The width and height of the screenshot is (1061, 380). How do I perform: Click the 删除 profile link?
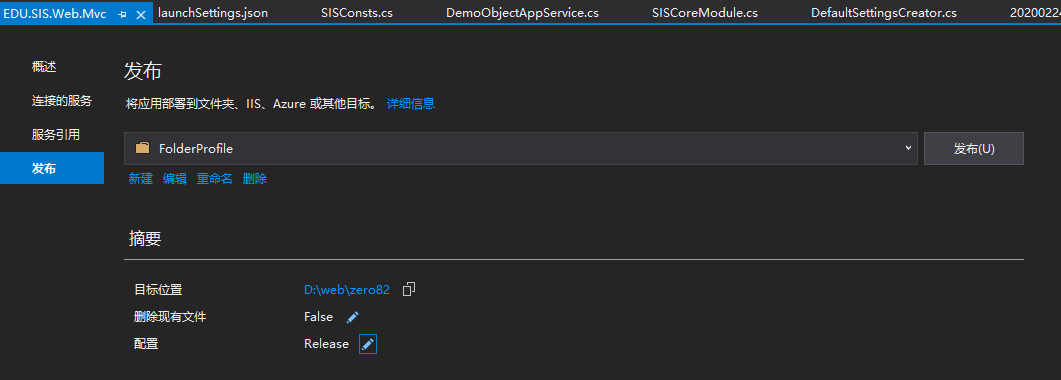pyautogui.click(x=254, y=179)
